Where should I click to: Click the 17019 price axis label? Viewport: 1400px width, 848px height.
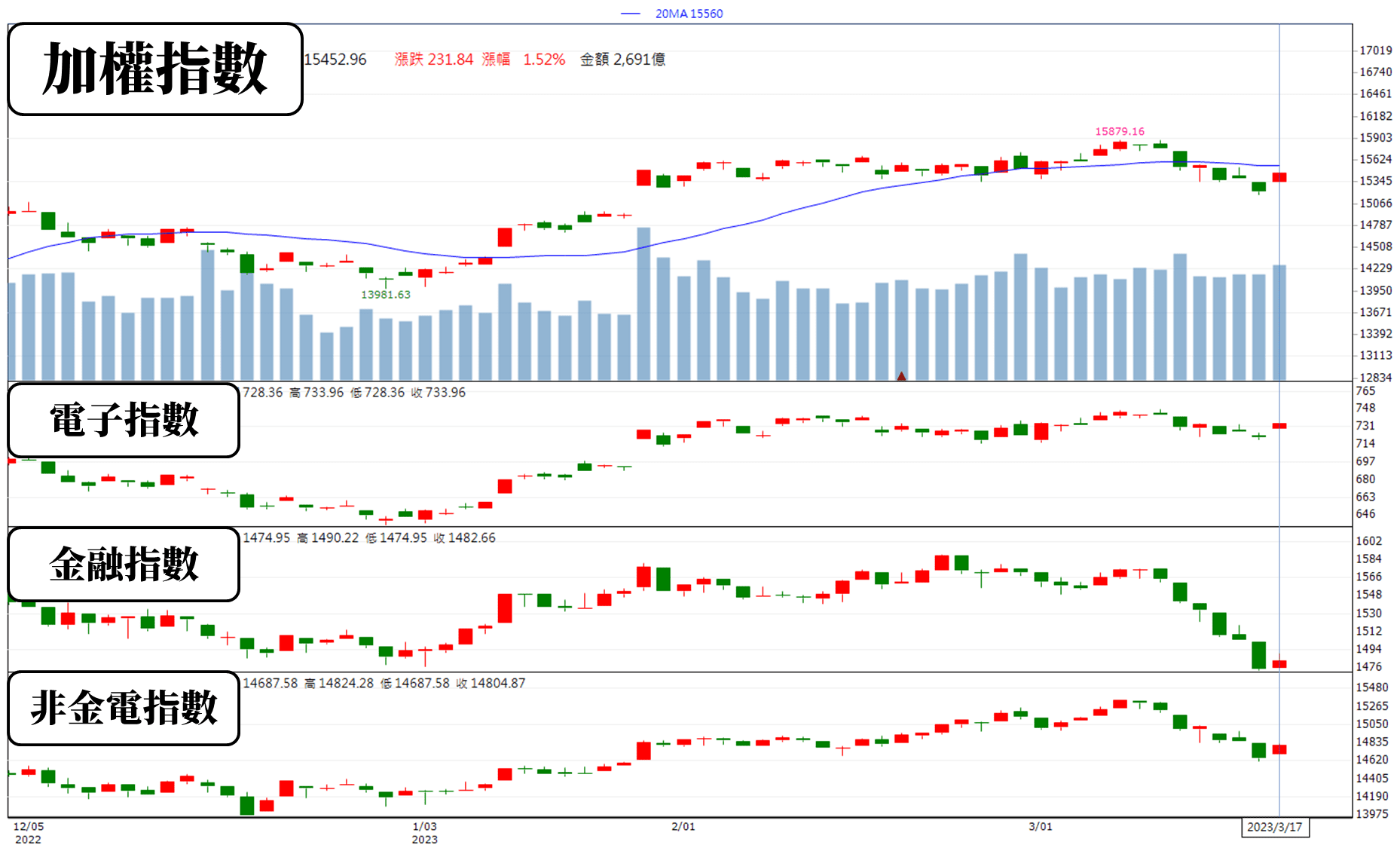pos(1375,51)
